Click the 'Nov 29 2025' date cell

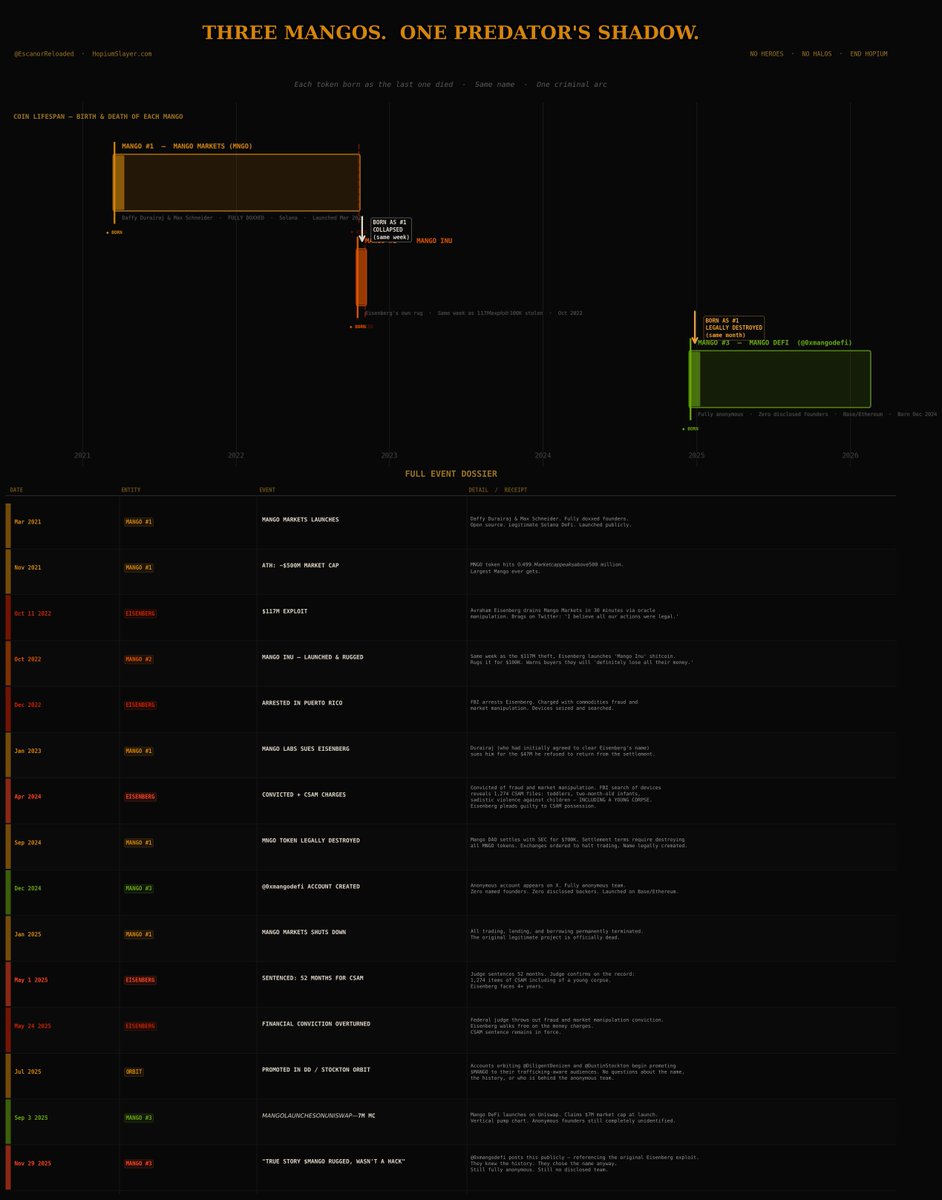32,1165
